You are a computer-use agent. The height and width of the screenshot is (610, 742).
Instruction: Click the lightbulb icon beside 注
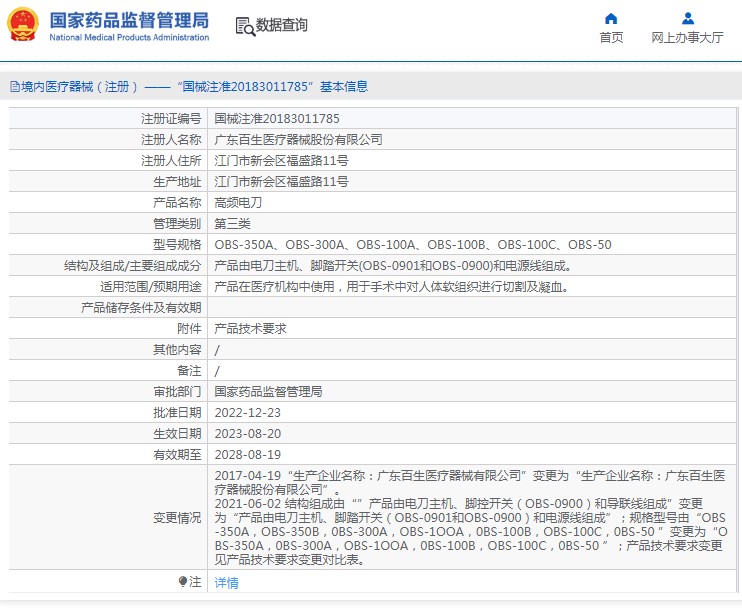(x=183, y=581)
